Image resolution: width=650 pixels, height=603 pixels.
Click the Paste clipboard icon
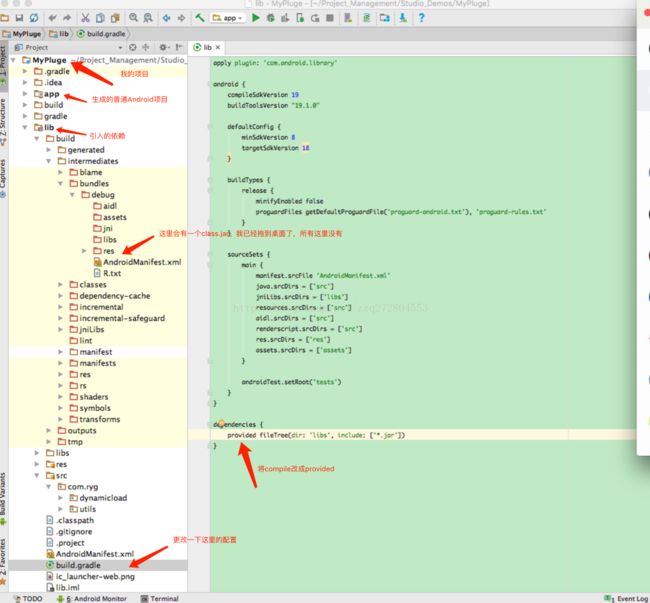pyautogui.click(x=115, y=18)
